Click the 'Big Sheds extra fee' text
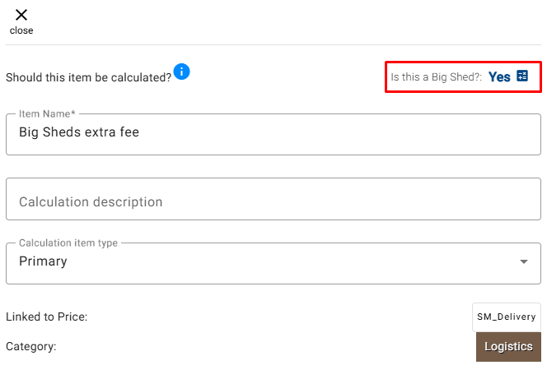547x379 pixels. point(79,132)
